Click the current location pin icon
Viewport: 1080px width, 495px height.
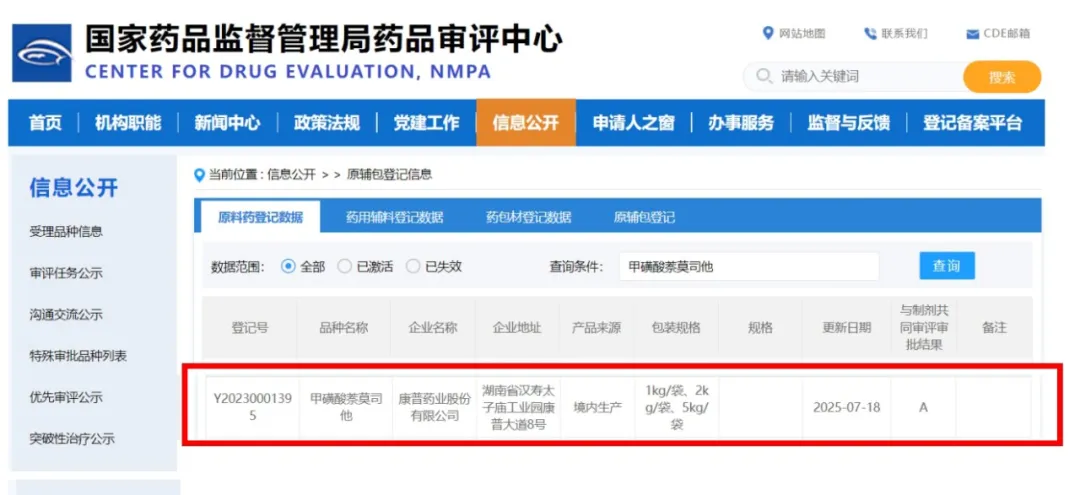pos(199,174)
